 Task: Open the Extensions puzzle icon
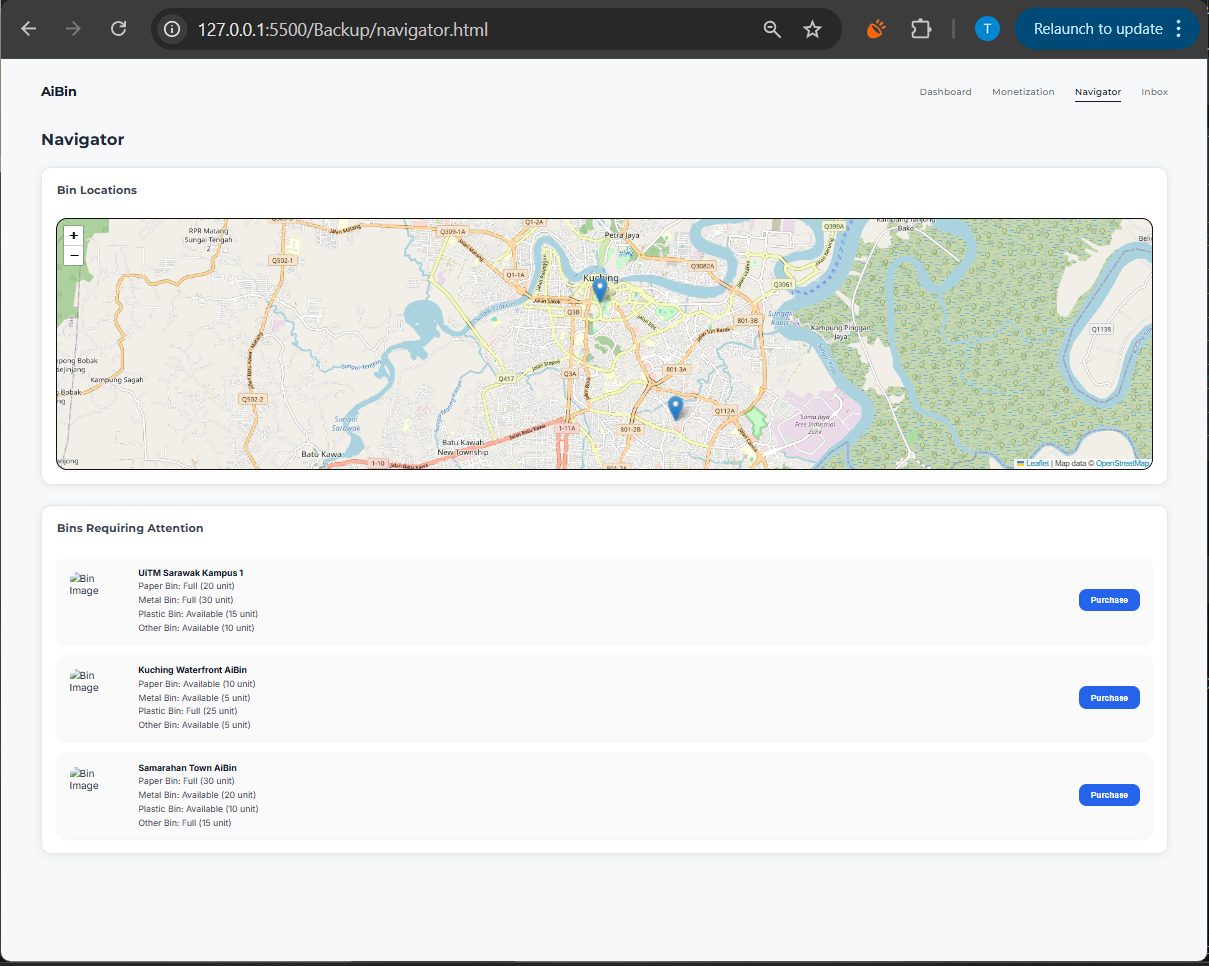tap(921, 29)
